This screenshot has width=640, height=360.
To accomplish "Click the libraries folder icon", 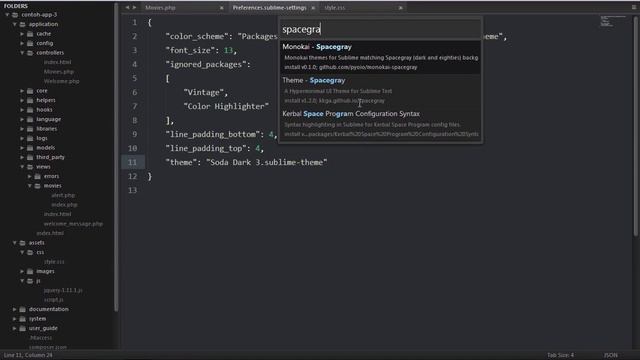I will [x=30, y=129].
